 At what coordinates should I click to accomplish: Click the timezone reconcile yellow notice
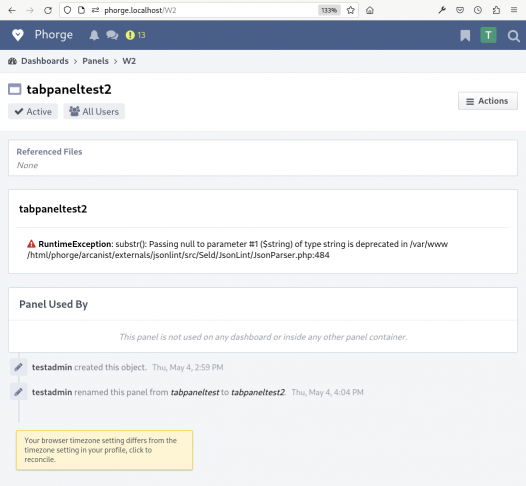point(104,450)
